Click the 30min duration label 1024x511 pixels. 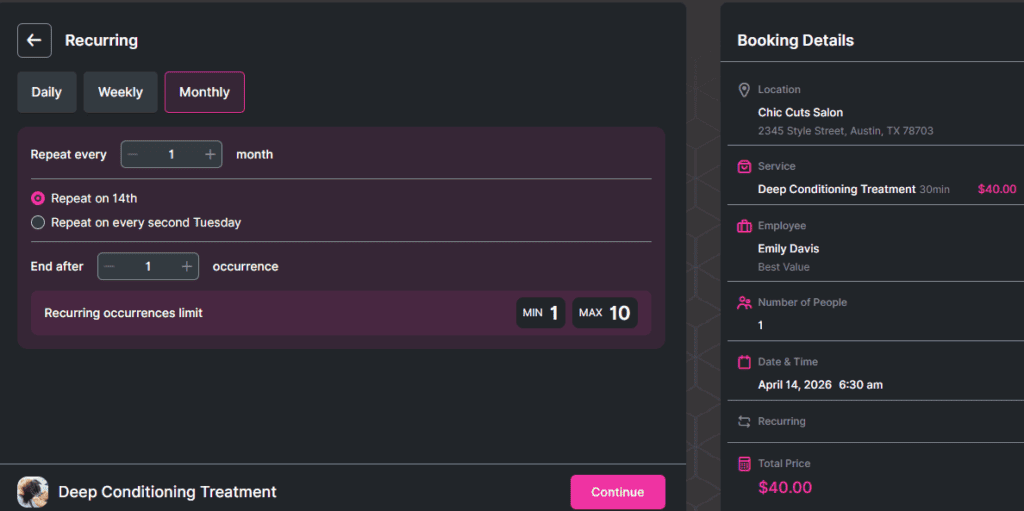coord(934,190)
